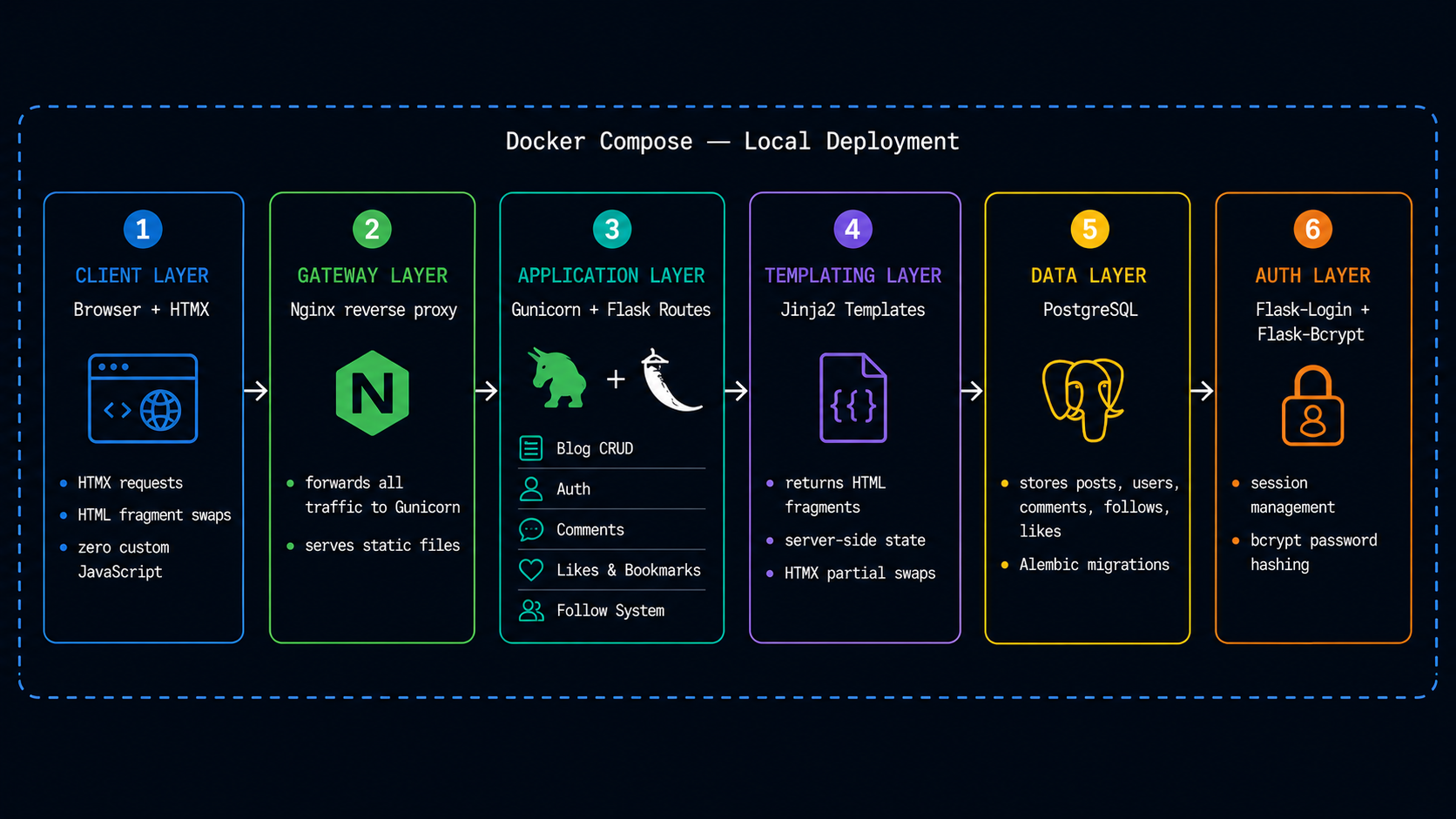Select the Comments speech bubble icon
1456x819 pixels.
(531, 529)
